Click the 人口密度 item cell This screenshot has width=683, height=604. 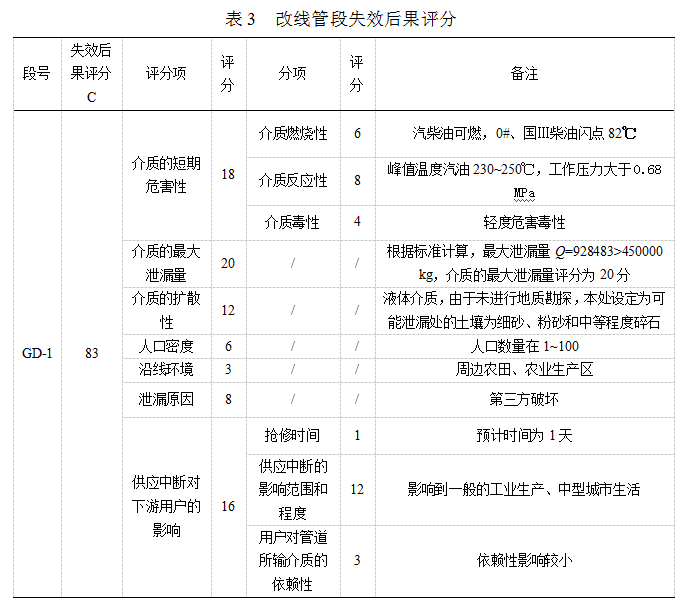(x=166, y=346)
